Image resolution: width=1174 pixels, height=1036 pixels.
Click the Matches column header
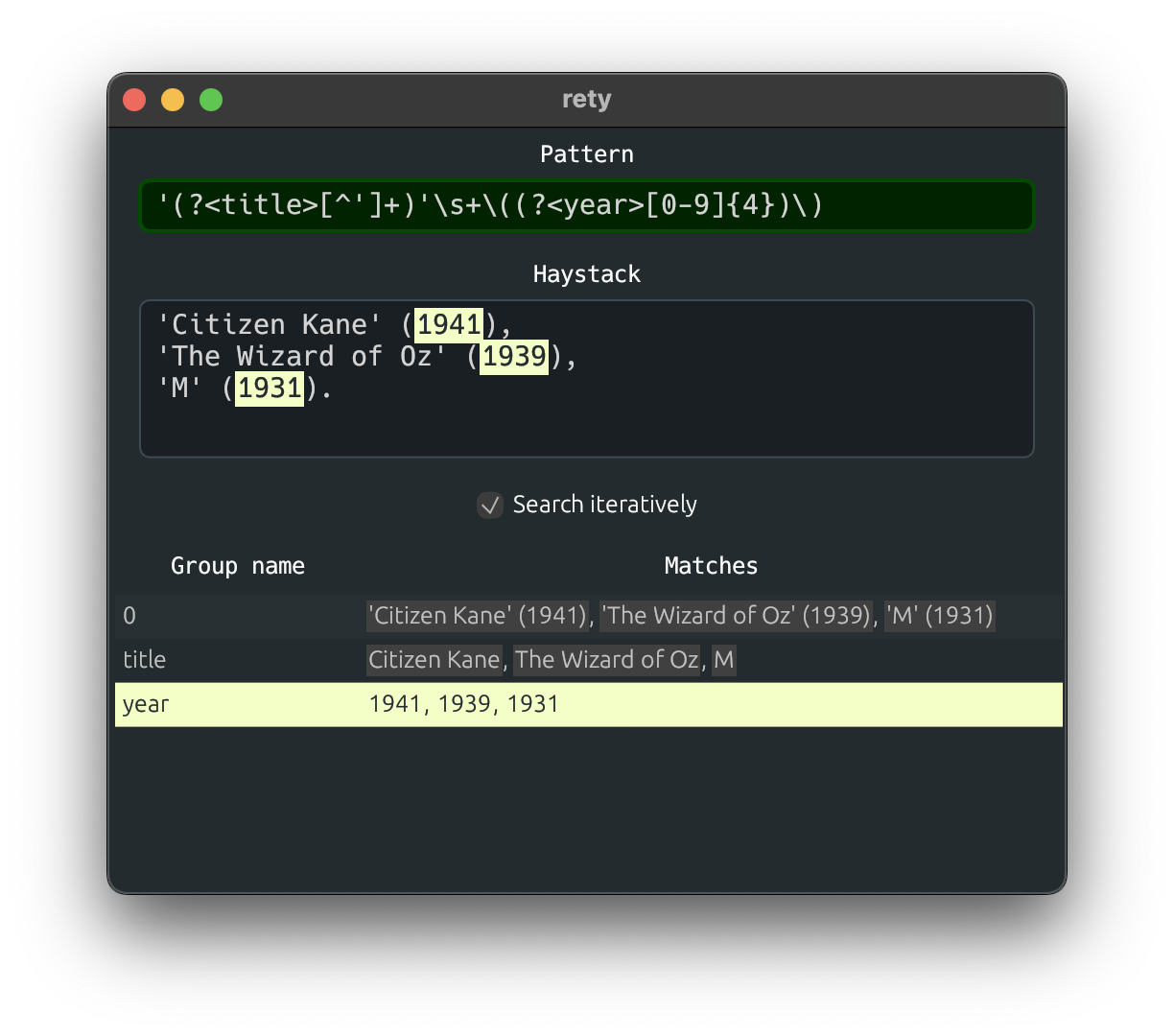click(x=711, y=566)
